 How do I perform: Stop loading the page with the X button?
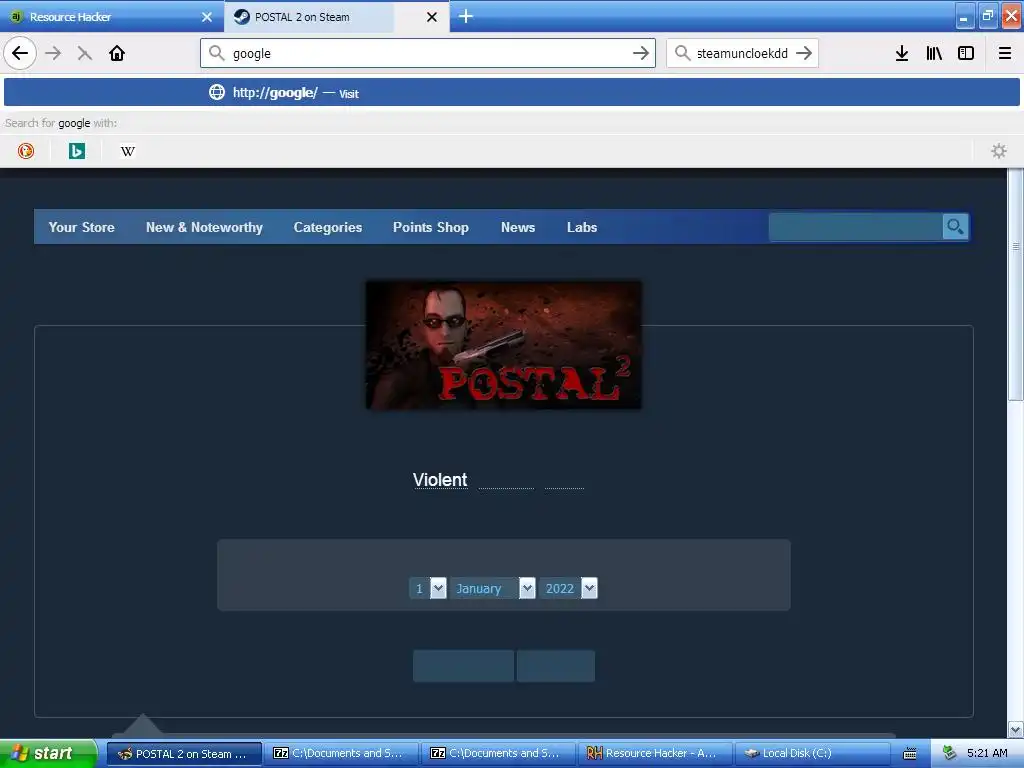84,54
